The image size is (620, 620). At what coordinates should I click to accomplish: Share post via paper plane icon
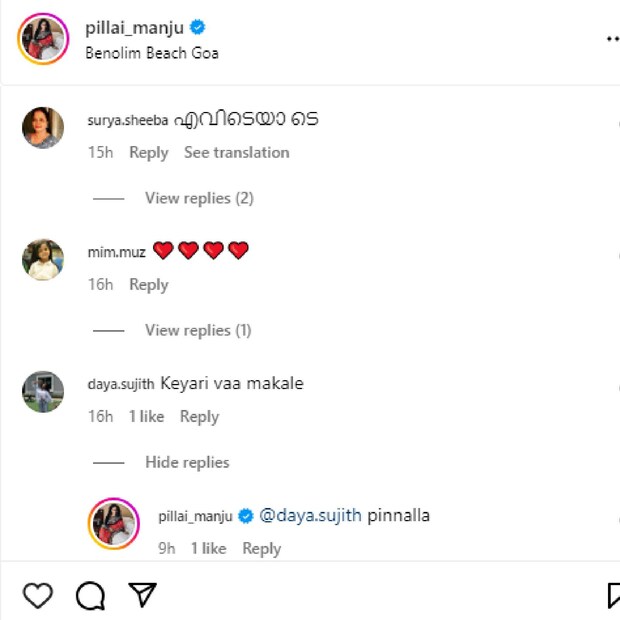coord(143,596)
